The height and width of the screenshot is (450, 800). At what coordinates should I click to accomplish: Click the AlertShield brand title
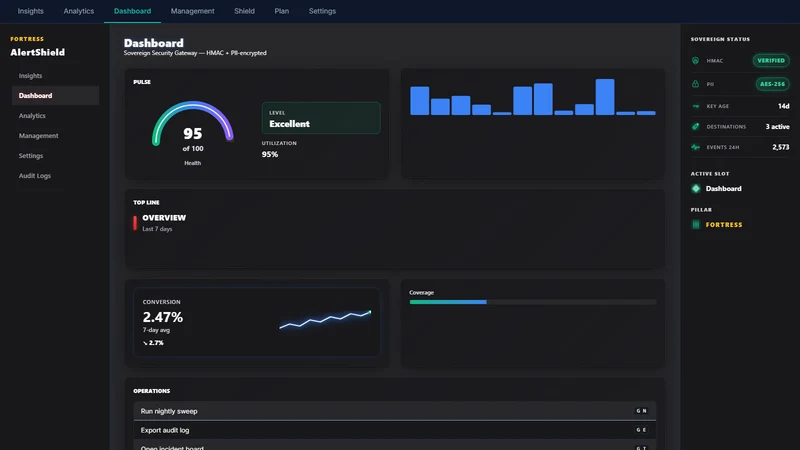(38, 53)
